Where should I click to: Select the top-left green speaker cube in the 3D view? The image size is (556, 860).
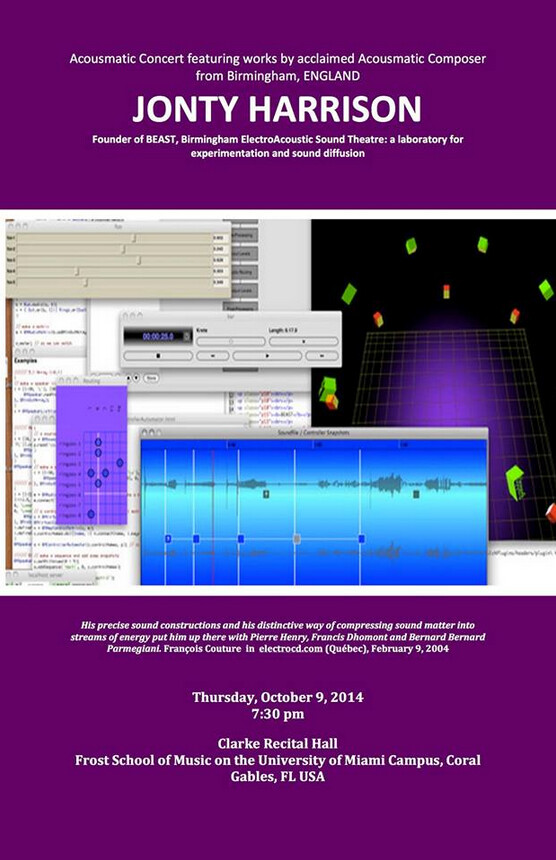(411, 245)
